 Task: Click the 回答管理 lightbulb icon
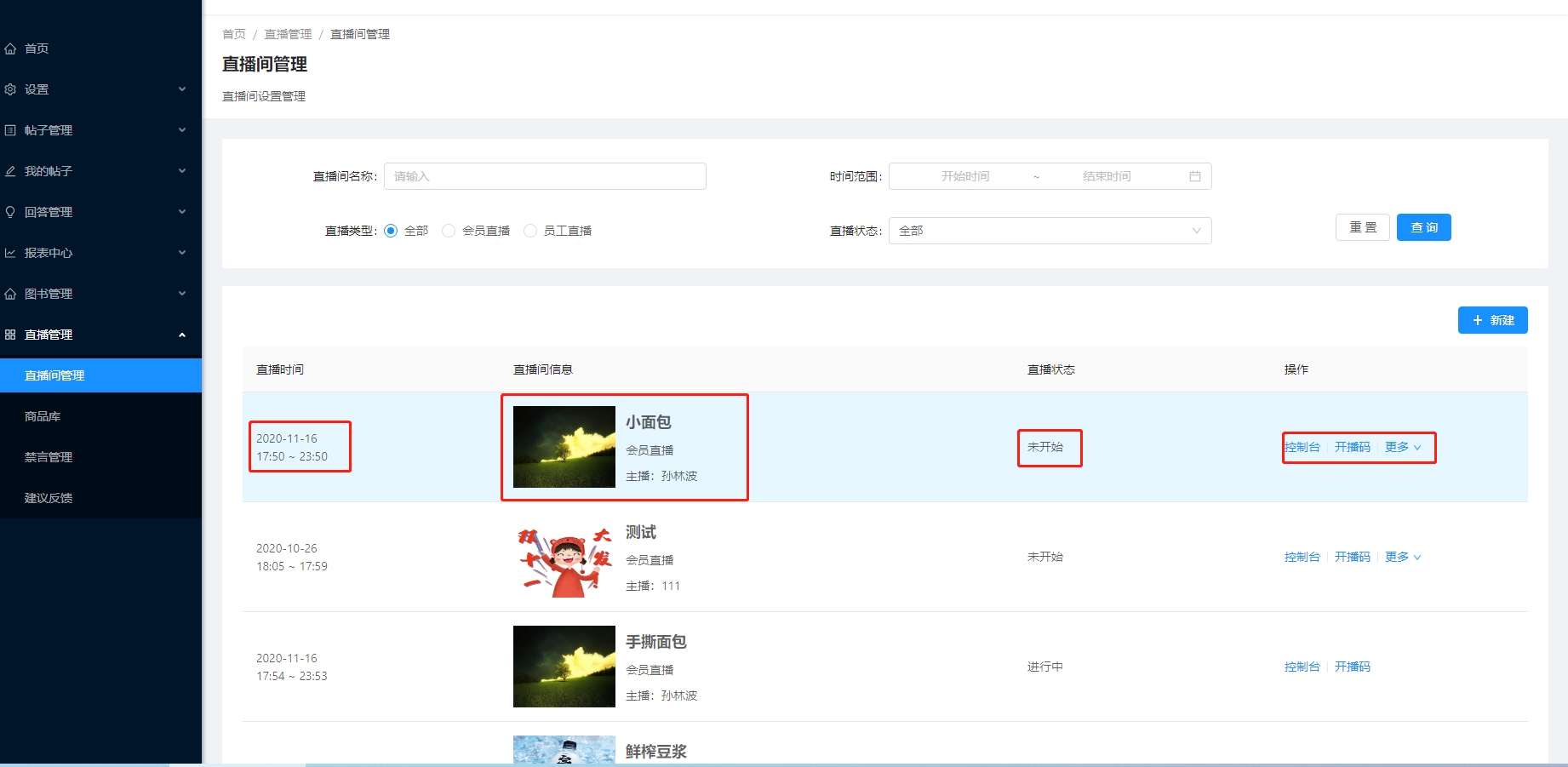click(x=10, y=212)
